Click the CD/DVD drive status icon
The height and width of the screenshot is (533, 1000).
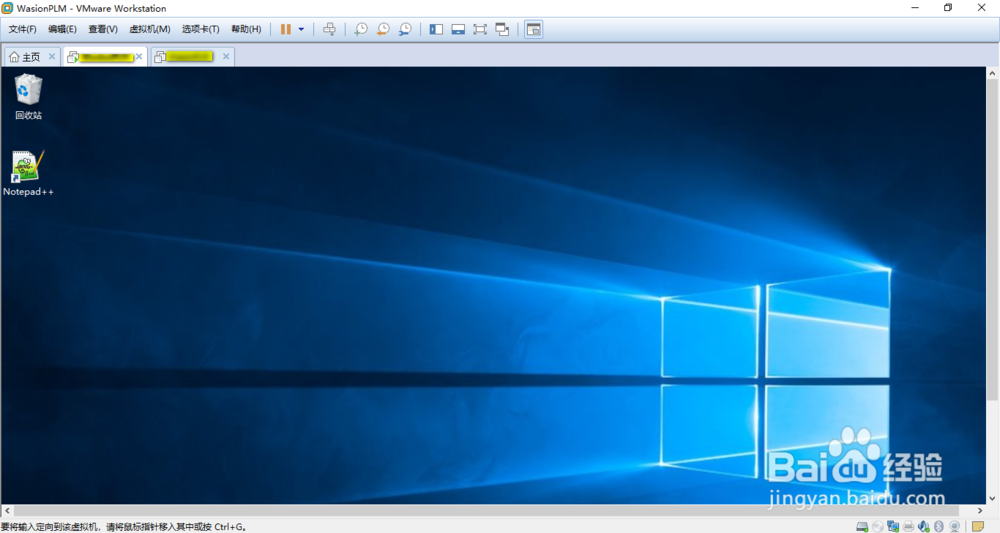pyautogui.click(x=878, y=527)
